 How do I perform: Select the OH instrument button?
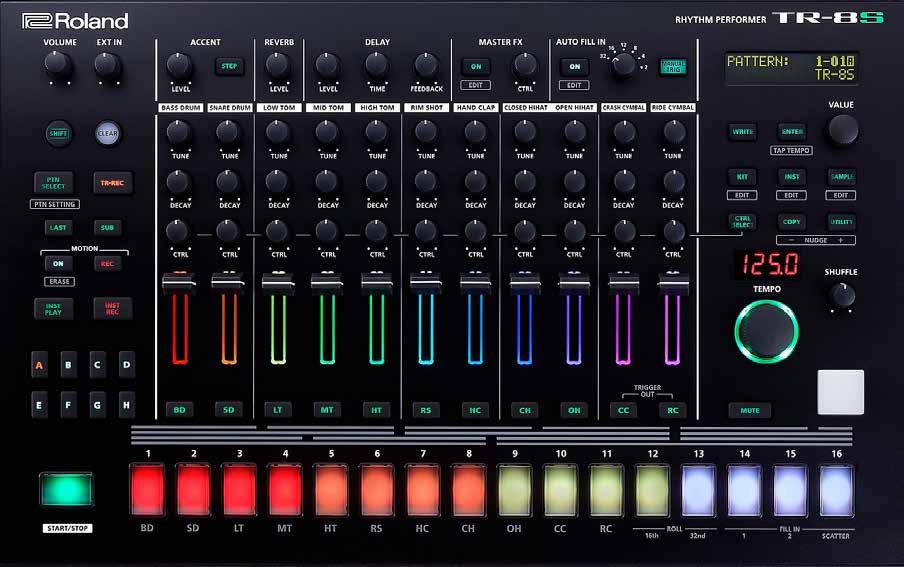coord(574,410)
